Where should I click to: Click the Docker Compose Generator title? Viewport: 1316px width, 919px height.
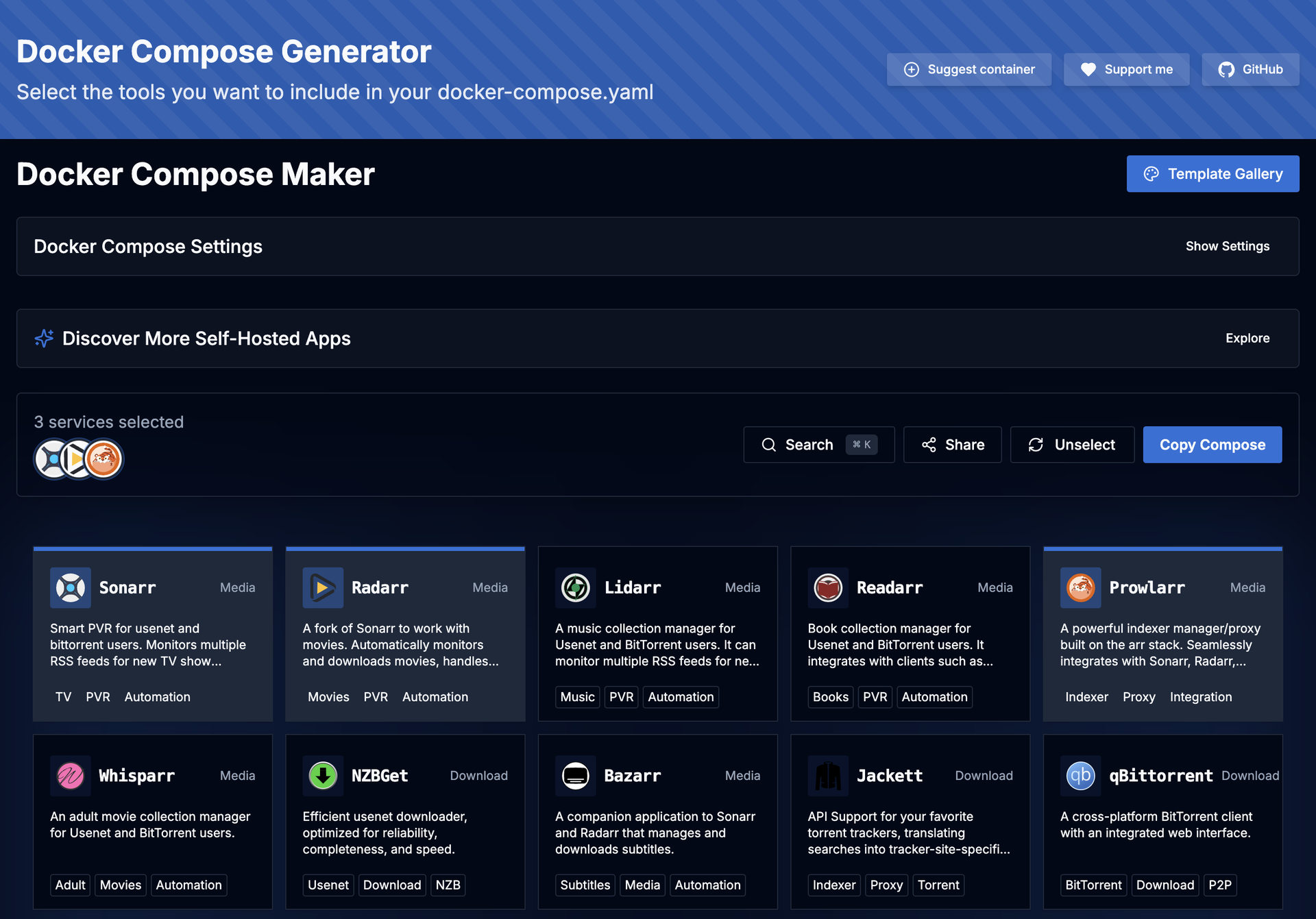tap(224, 51)
